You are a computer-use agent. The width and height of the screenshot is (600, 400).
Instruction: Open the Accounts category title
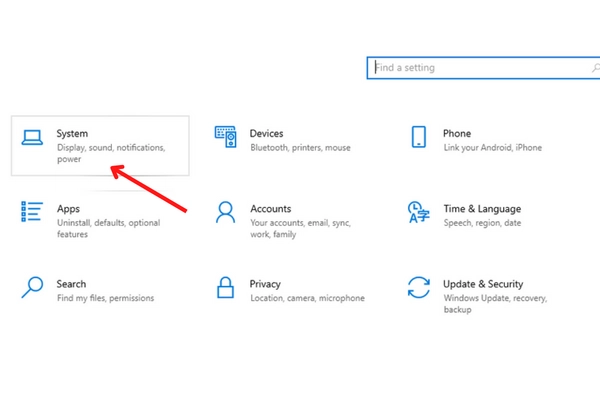270,209
